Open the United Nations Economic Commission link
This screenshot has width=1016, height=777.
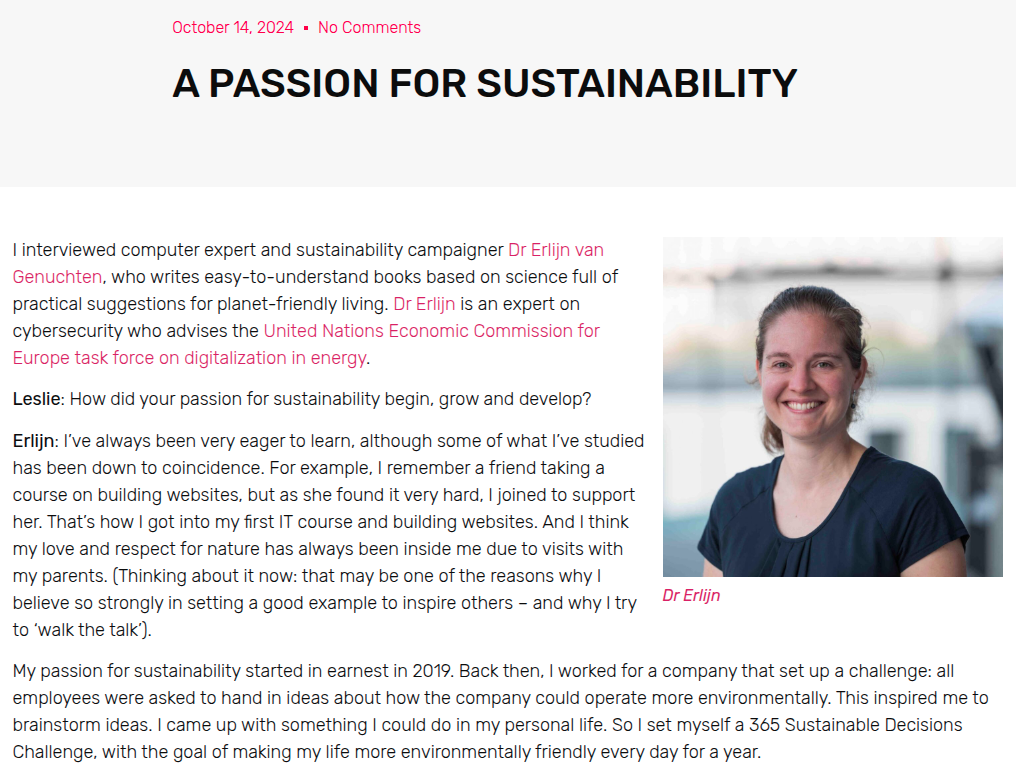431,331
